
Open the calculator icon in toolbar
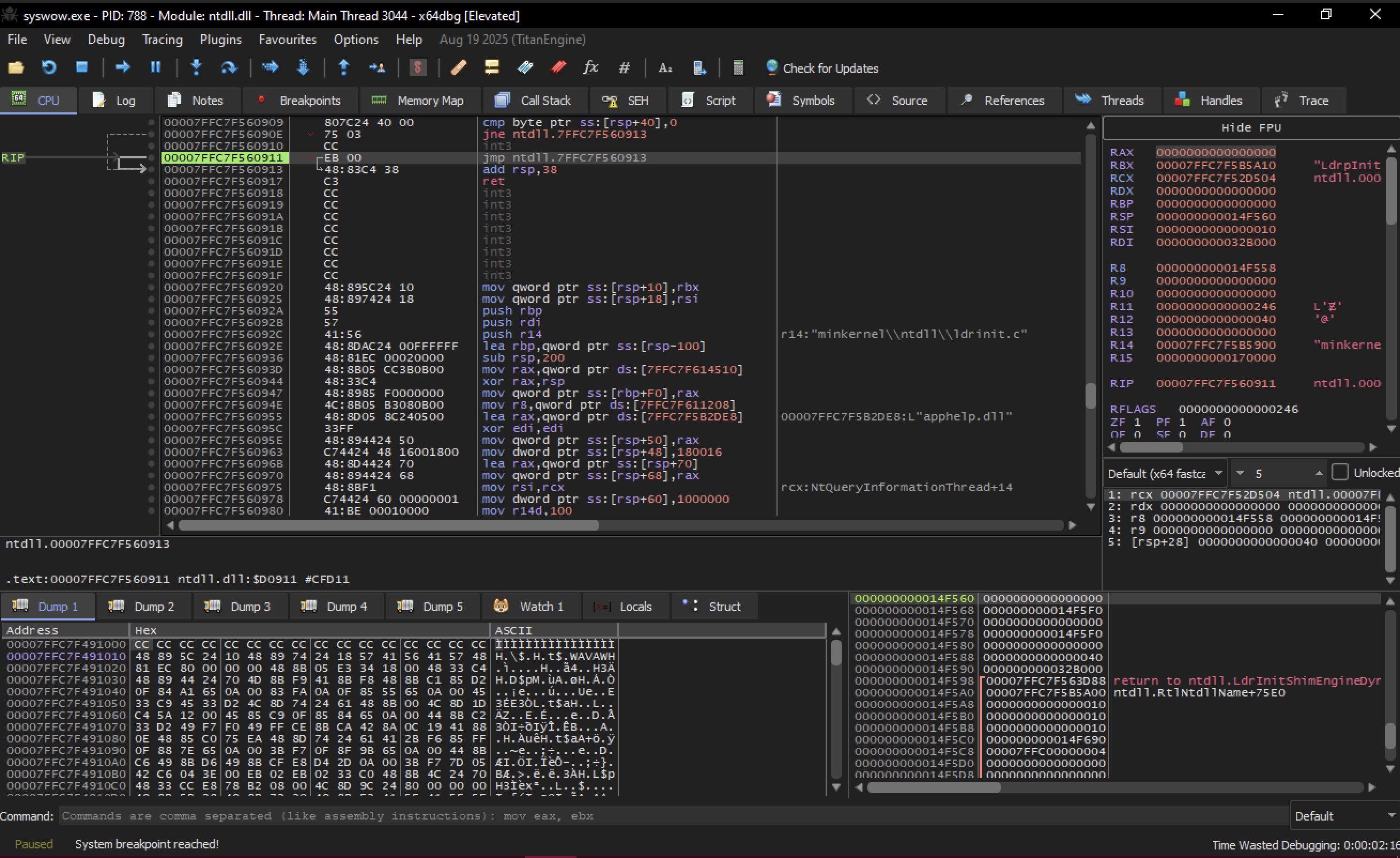[738, 67]
